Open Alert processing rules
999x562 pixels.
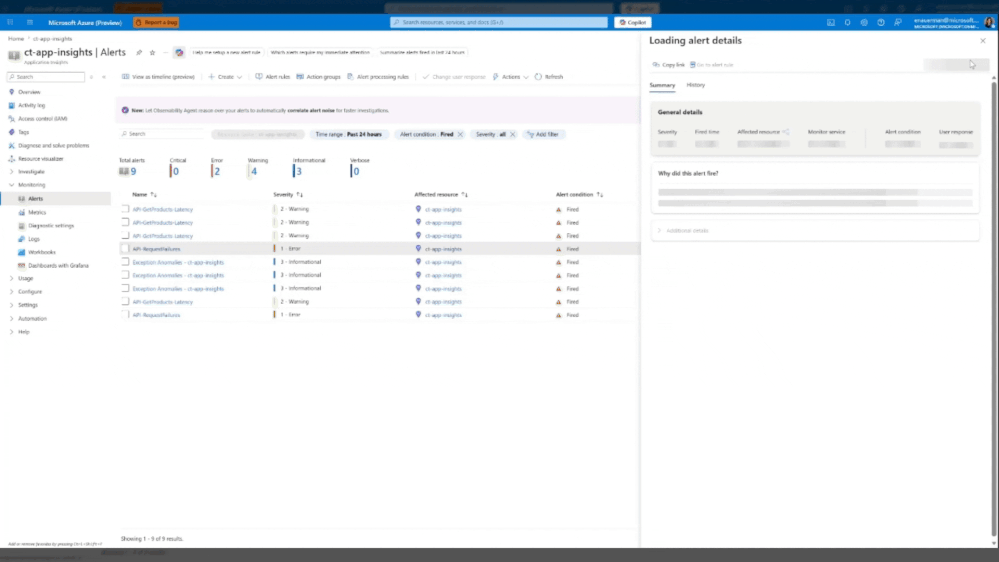tap(378, 77)
